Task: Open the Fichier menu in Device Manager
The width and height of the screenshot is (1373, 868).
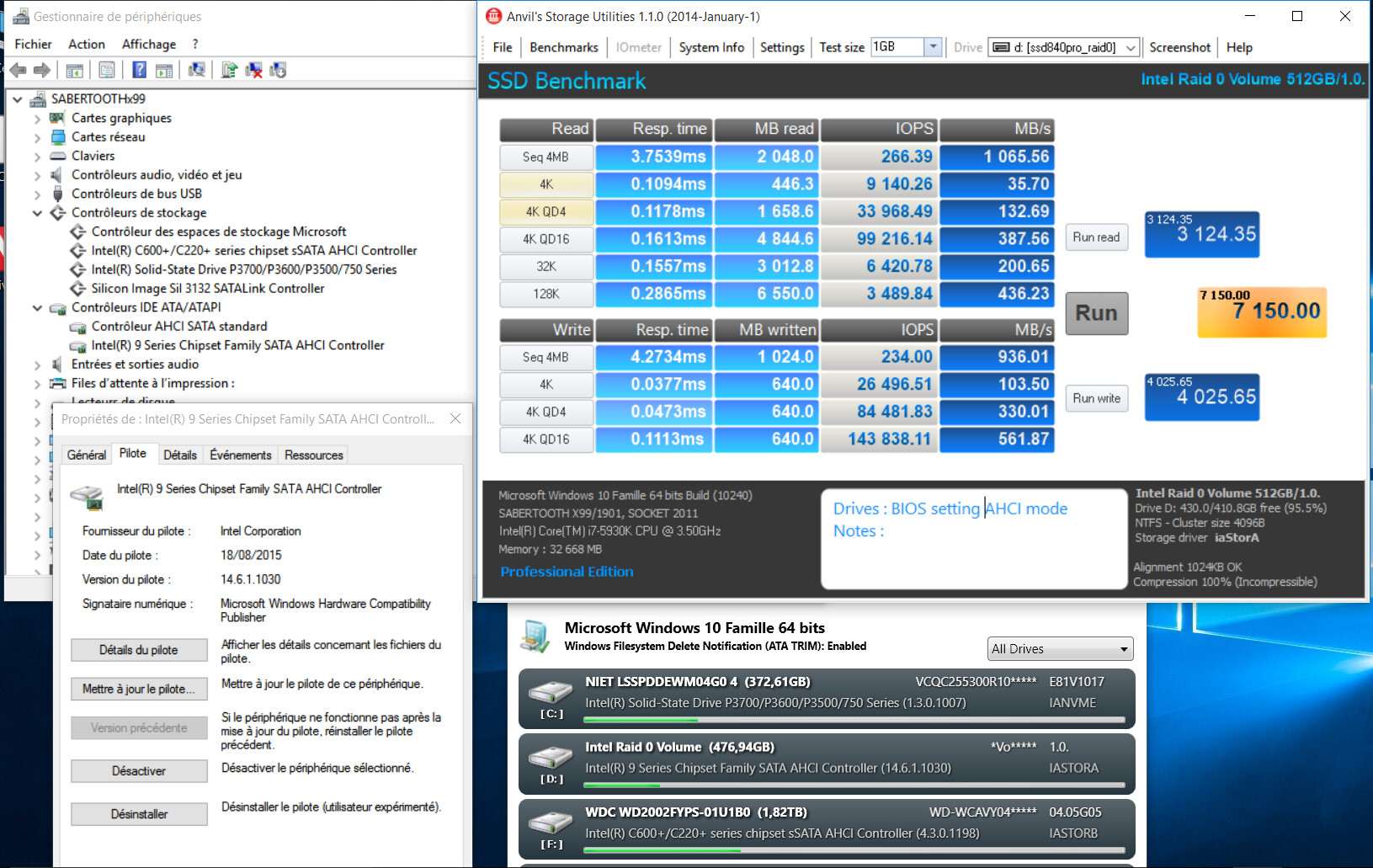Action: point(33,44)
